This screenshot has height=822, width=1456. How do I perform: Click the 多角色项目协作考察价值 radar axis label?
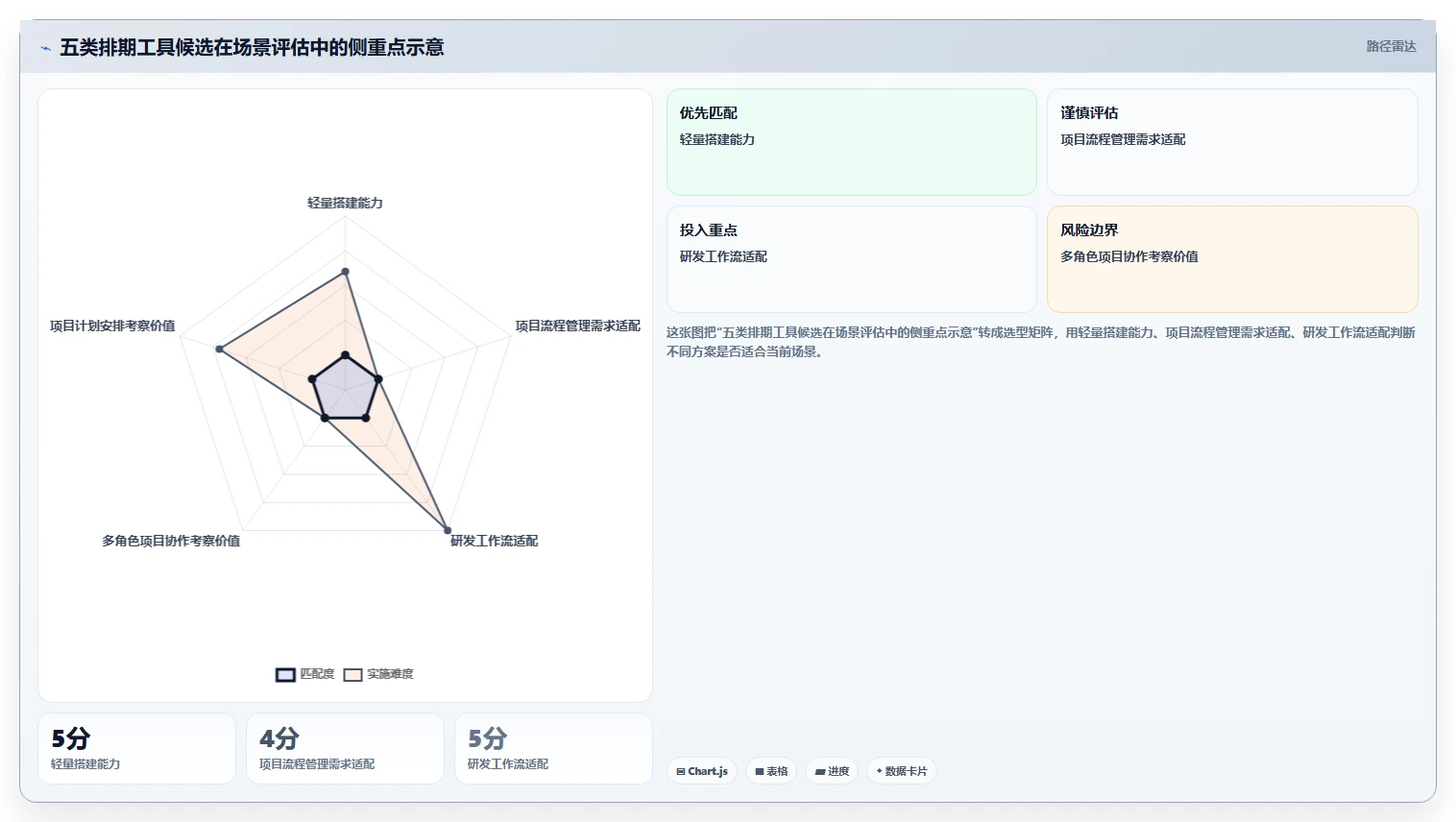click(171, 541)
